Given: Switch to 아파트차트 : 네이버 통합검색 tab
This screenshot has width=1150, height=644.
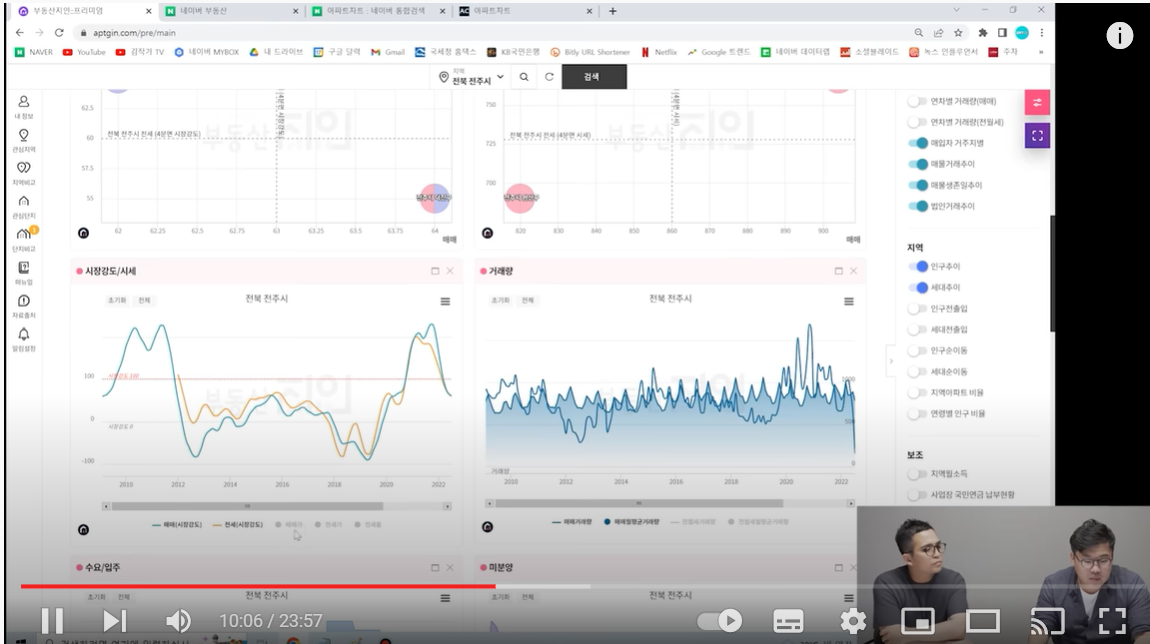Looking at the screenshot, I should tap(378, 11).
